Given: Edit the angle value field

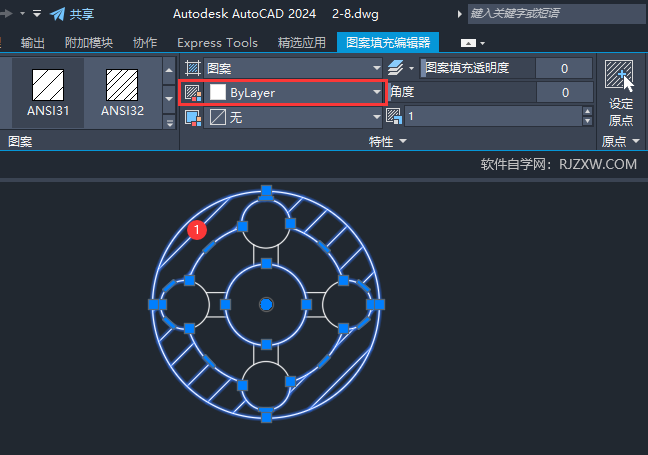Looking at the screenshot, I should 565,92.
